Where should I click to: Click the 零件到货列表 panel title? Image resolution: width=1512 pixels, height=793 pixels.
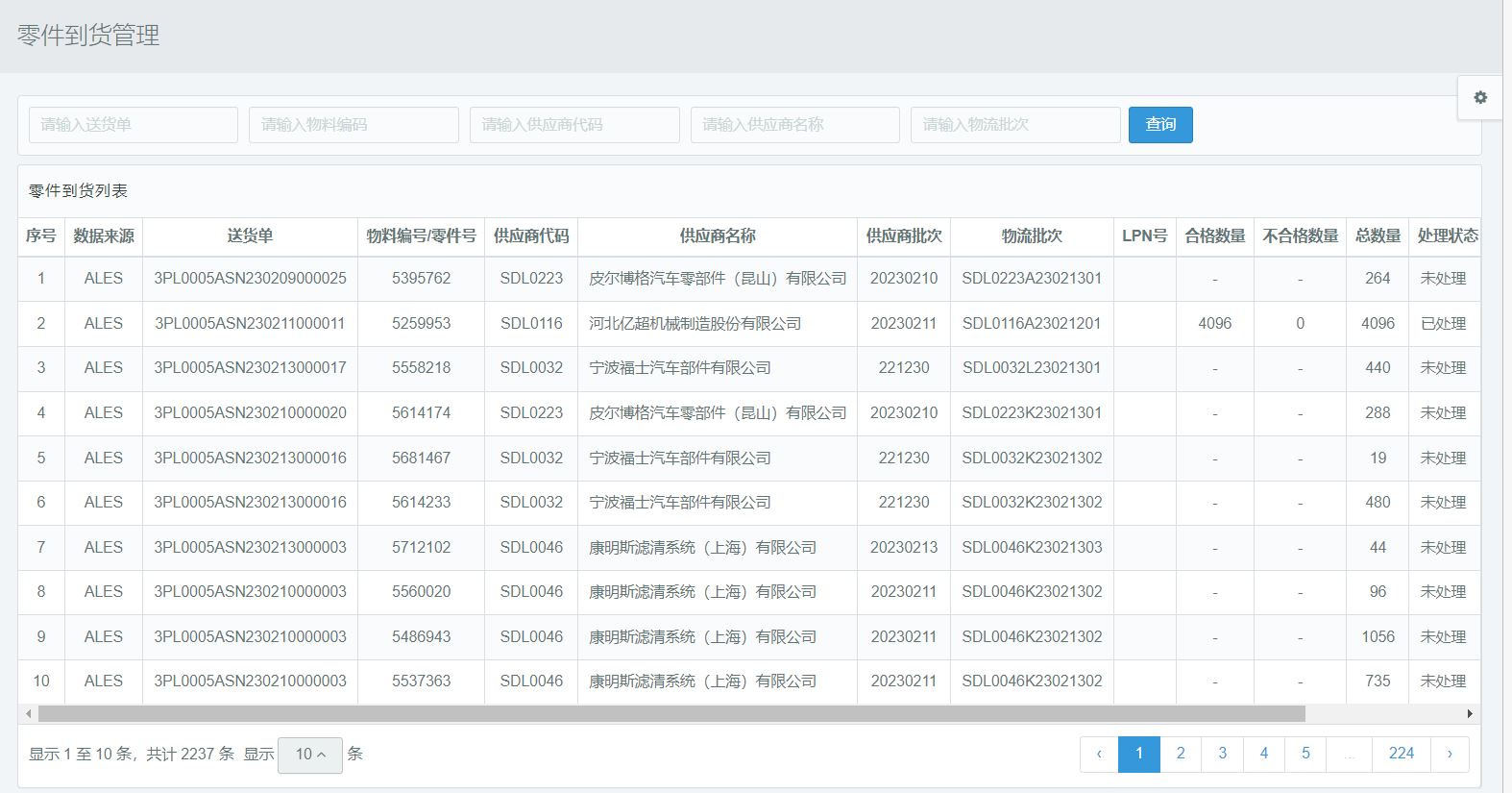coord(78,191)
